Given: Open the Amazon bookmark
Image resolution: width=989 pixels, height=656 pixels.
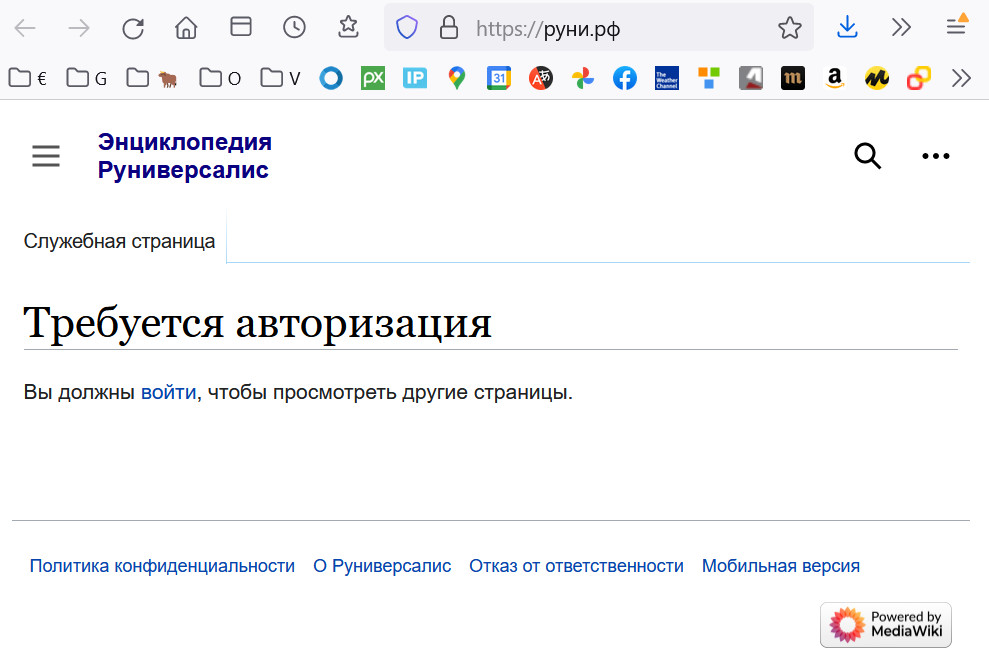Looking at the screenshot, I should [835, 78].
